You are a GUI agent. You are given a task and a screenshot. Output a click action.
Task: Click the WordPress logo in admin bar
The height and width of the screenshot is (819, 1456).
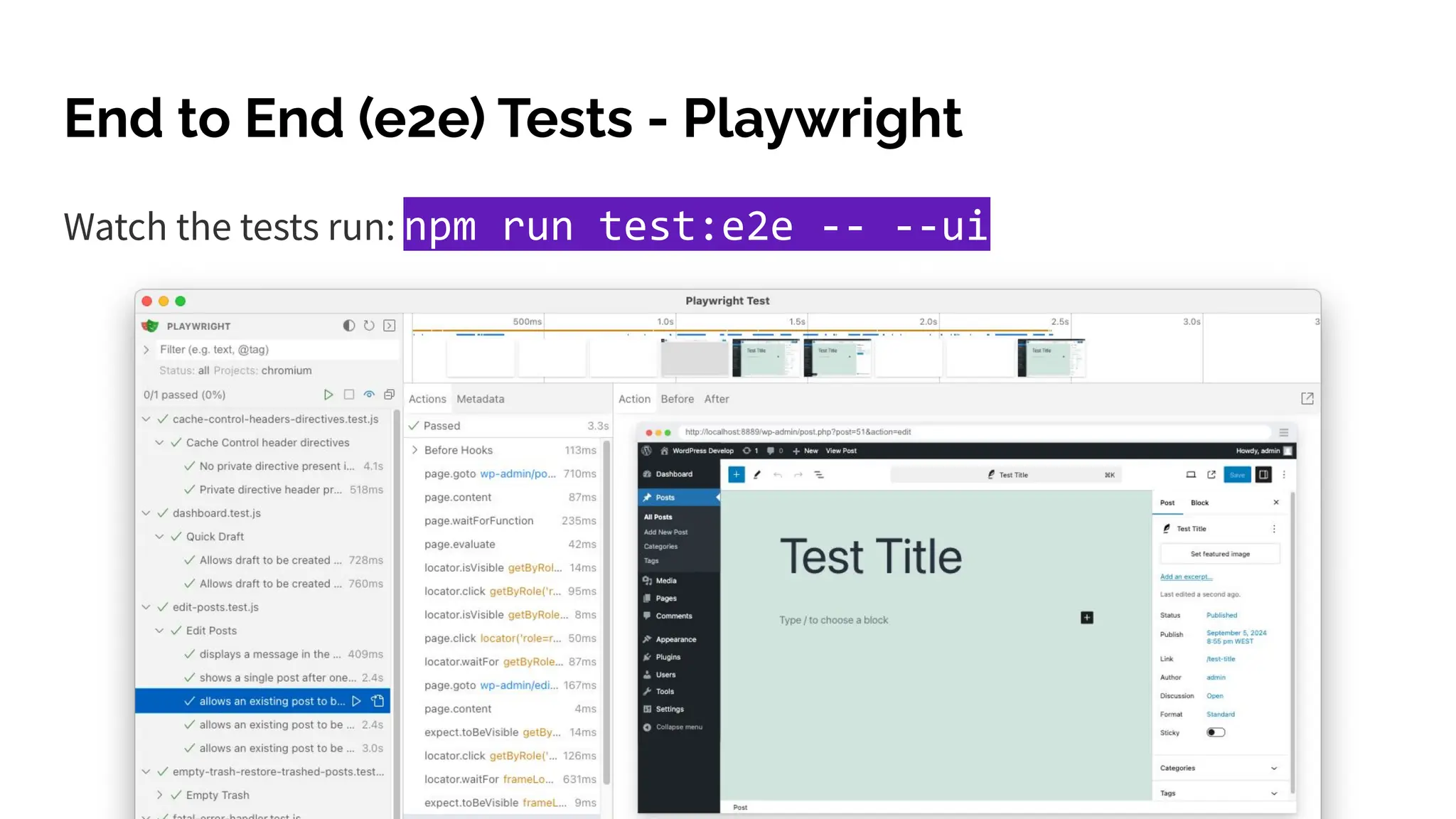(x=646, y=451)
